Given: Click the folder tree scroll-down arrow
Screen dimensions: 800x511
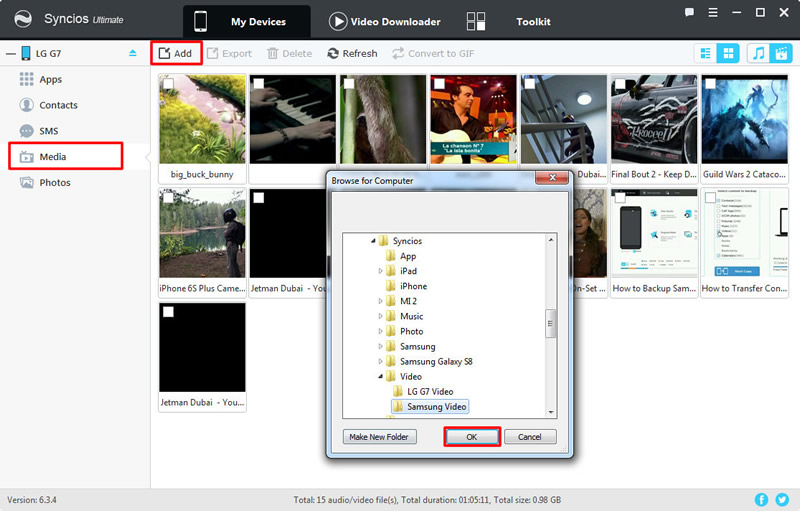Looking at the screenshot, I should point(551,412).
